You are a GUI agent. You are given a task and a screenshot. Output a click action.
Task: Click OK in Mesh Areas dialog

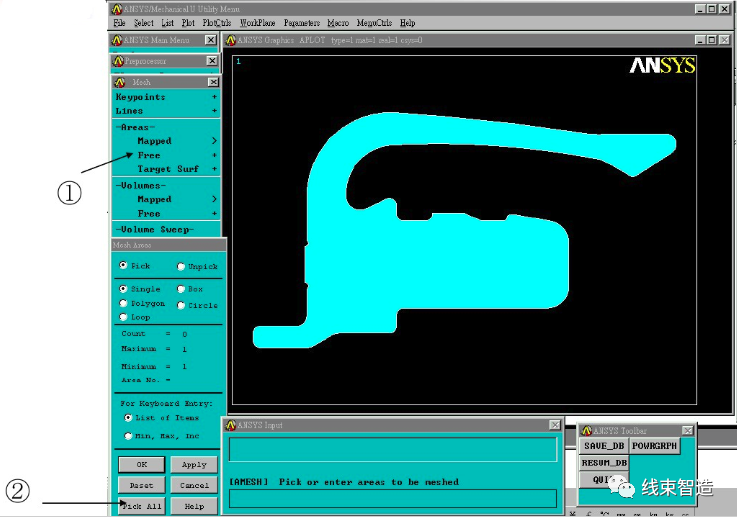click(141, 465)
